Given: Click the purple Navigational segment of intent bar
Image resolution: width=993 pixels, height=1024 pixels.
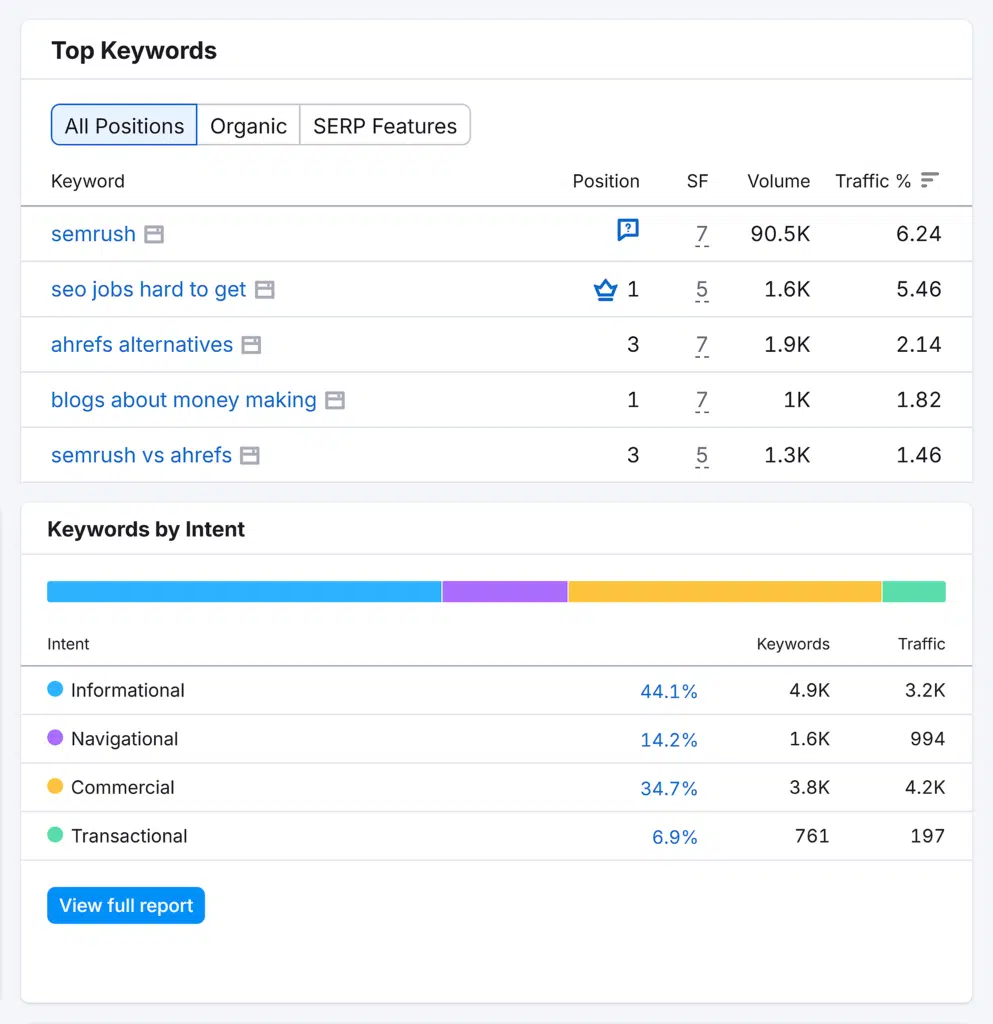Looking at the screenshot, I should point(504,592).
